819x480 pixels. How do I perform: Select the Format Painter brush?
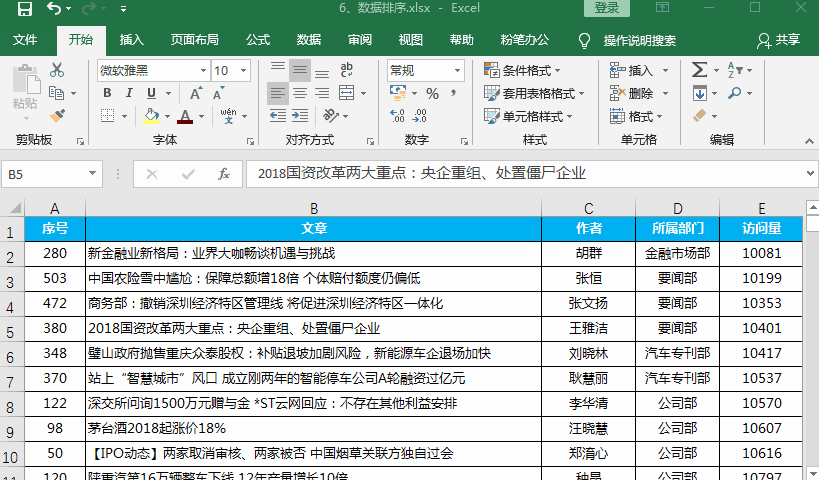[57, 116]
